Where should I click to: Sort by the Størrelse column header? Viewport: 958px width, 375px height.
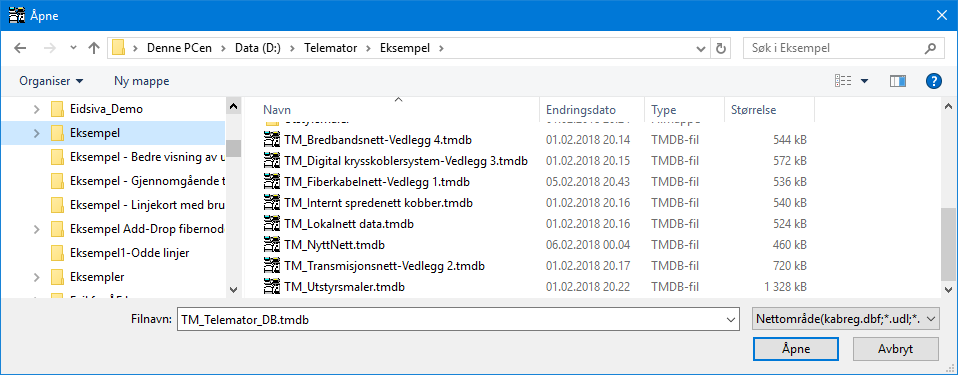click(769, 110)
